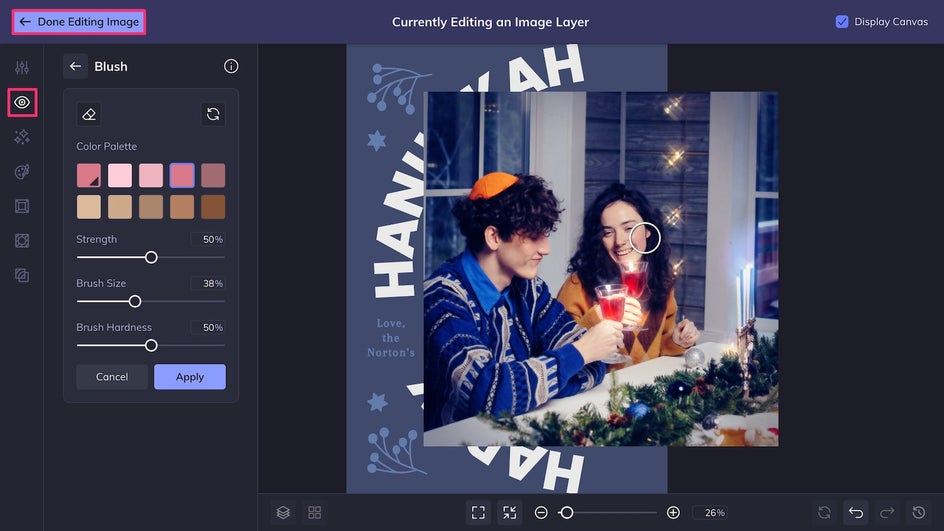Click the fit-to-screen icon
This screenshot has height=531, width=944.
coord(478,512)
